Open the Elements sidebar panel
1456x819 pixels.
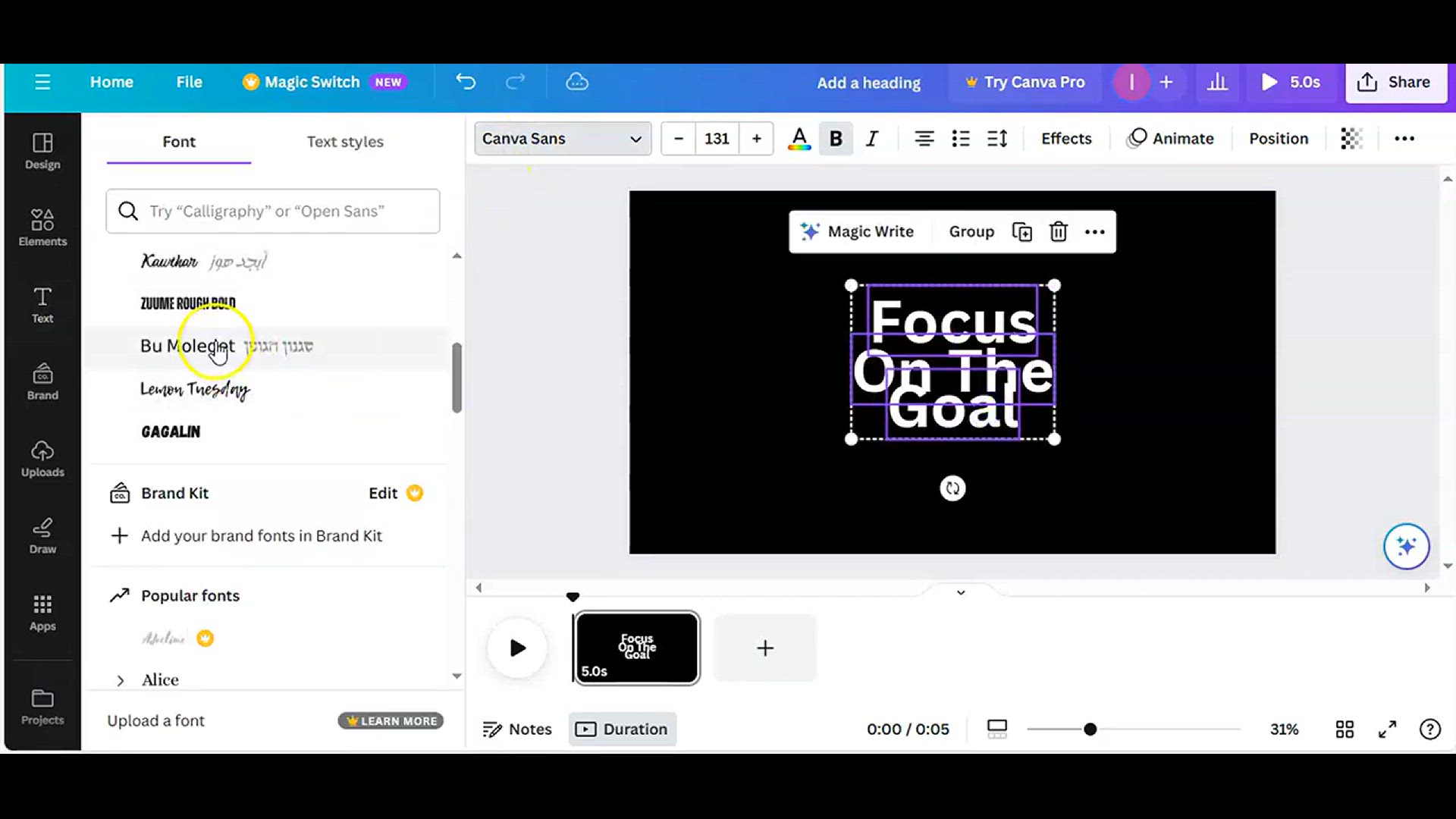(x=42, y=227)
